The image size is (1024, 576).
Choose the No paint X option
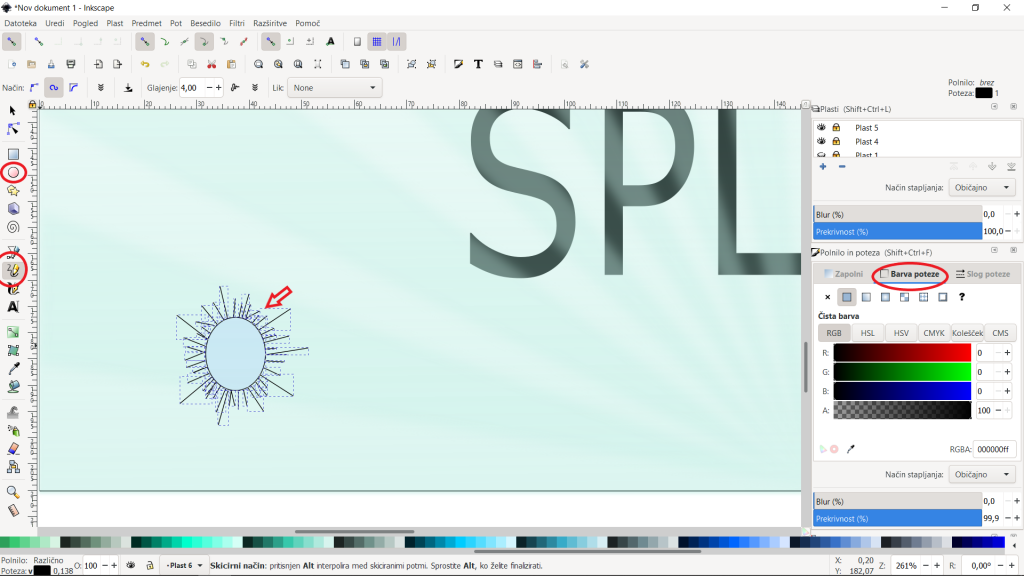pos(827,297)
